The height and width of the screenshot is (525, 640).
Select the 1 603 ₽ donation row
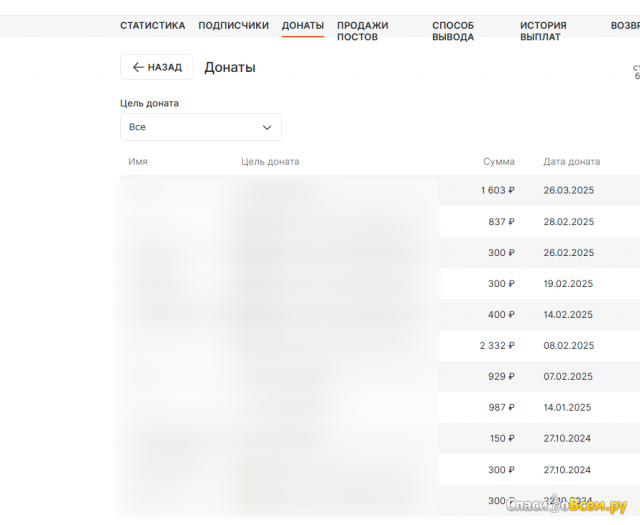point(497,190)
